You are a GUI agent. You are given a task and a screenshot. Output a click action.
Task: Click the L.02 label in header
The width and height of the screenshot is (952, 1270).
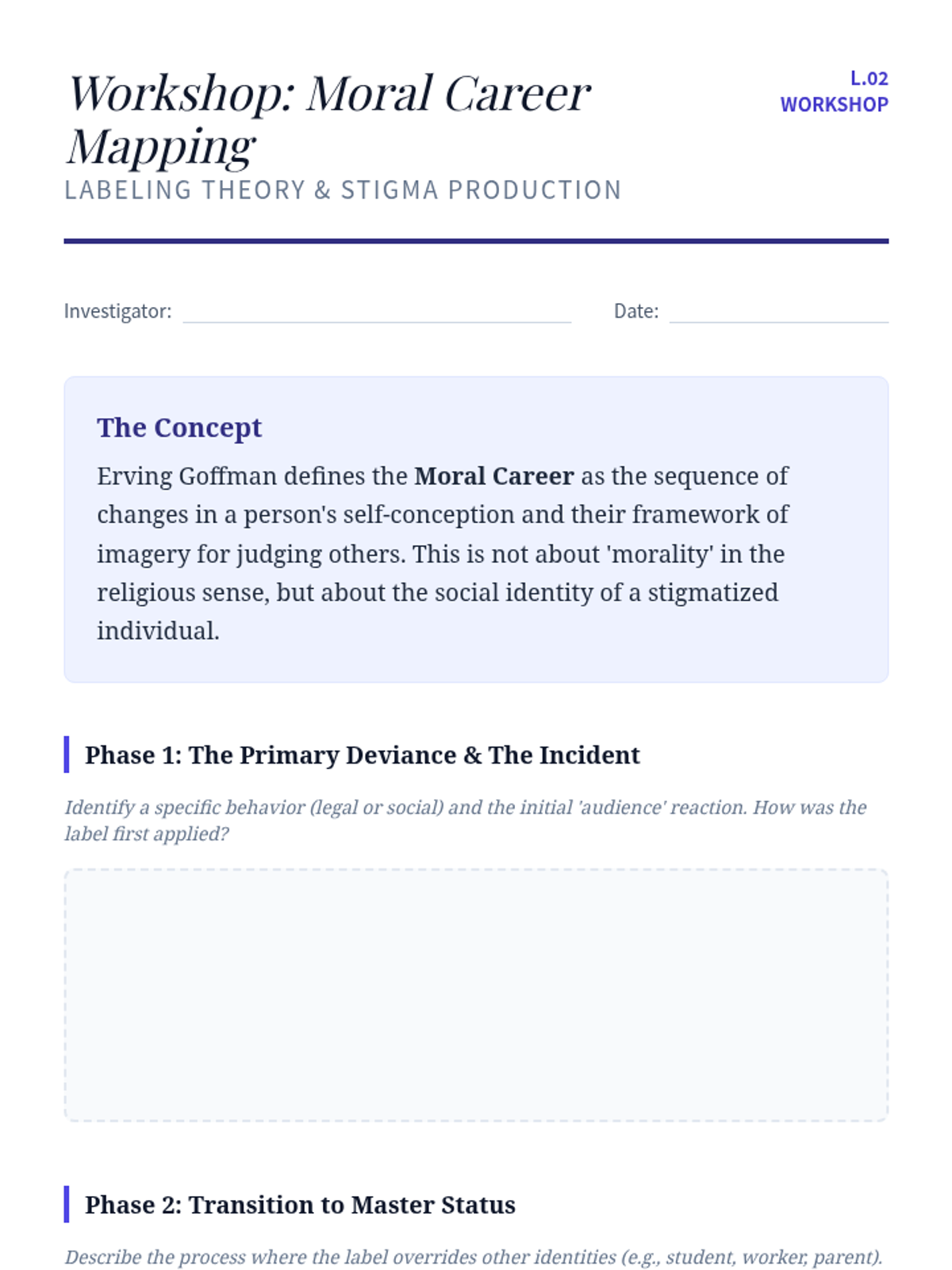click(869, 79)
